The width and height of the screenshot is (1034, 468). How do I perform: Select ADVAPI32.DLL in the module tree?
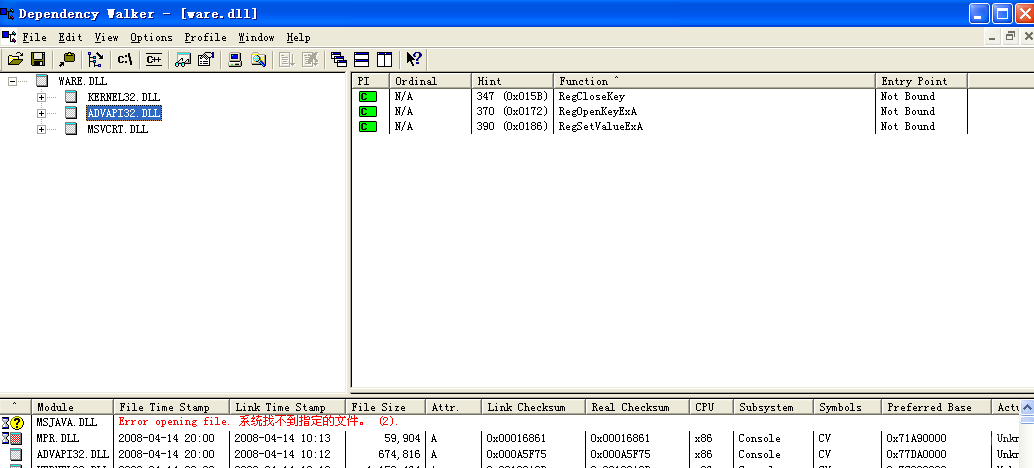point(123,113)
